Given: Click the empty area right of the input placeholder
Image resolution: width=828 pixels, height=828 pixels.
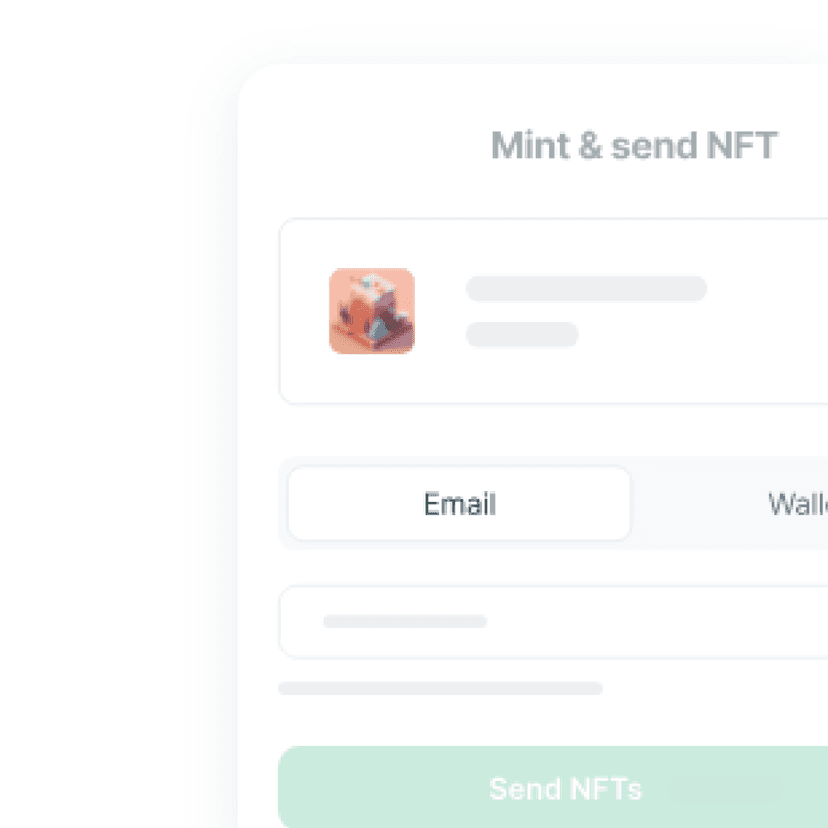Looking at the screenshot, I should 680,622.
